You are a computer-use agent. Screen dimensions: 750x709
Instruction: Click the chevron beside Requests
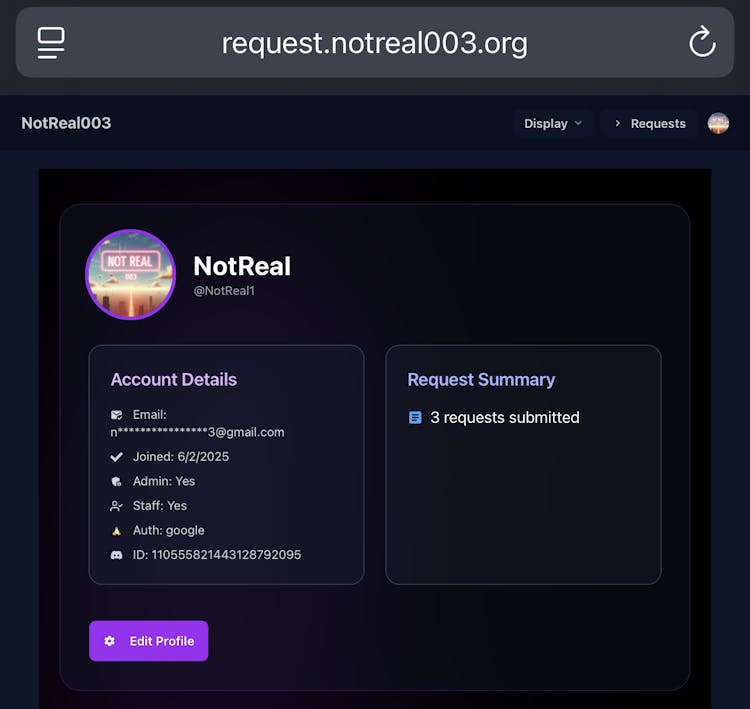click(x=618, y=123)
